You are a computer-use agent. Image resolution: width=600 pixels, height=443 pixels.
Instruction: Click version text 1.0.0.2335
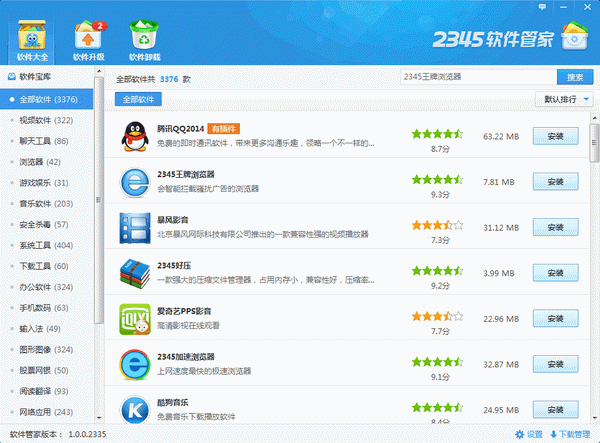[x=87, y=434]
